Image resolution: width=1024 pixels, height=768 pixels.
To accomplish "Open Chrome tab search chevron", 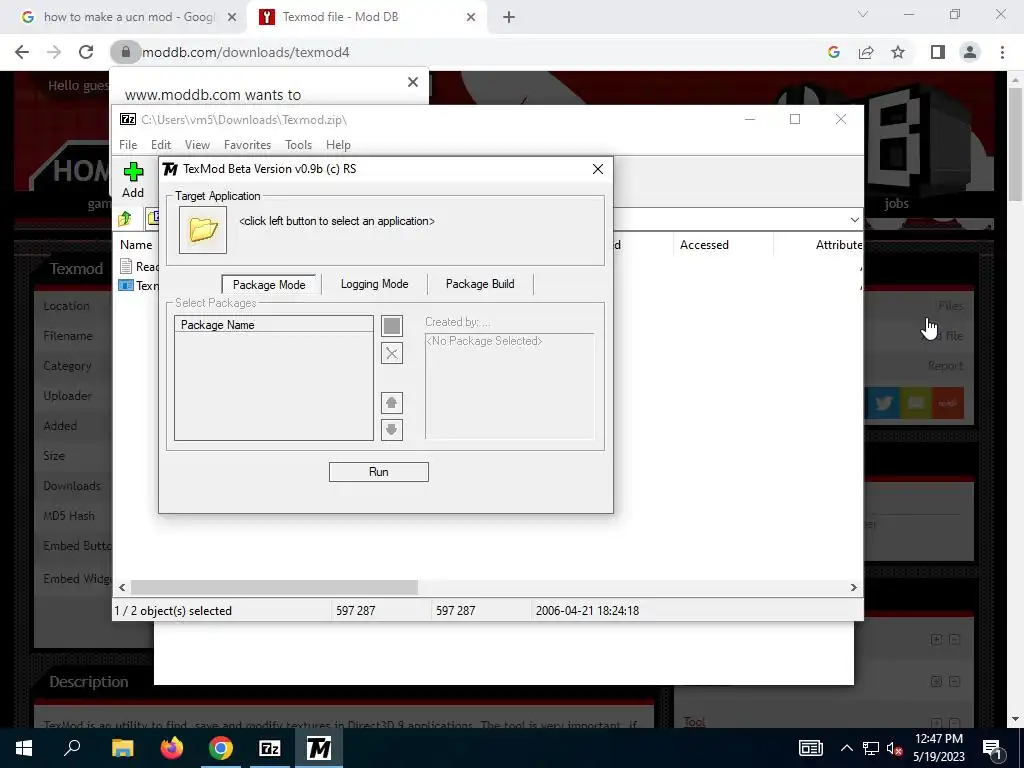I will tap(863, 14).
